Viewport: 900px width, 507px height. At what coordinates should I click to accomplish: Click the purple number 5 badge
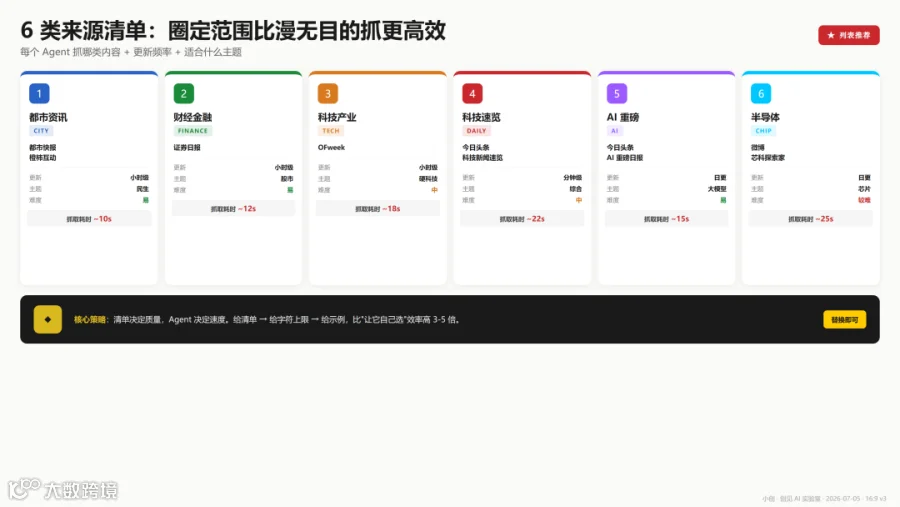tap(616, 94)
